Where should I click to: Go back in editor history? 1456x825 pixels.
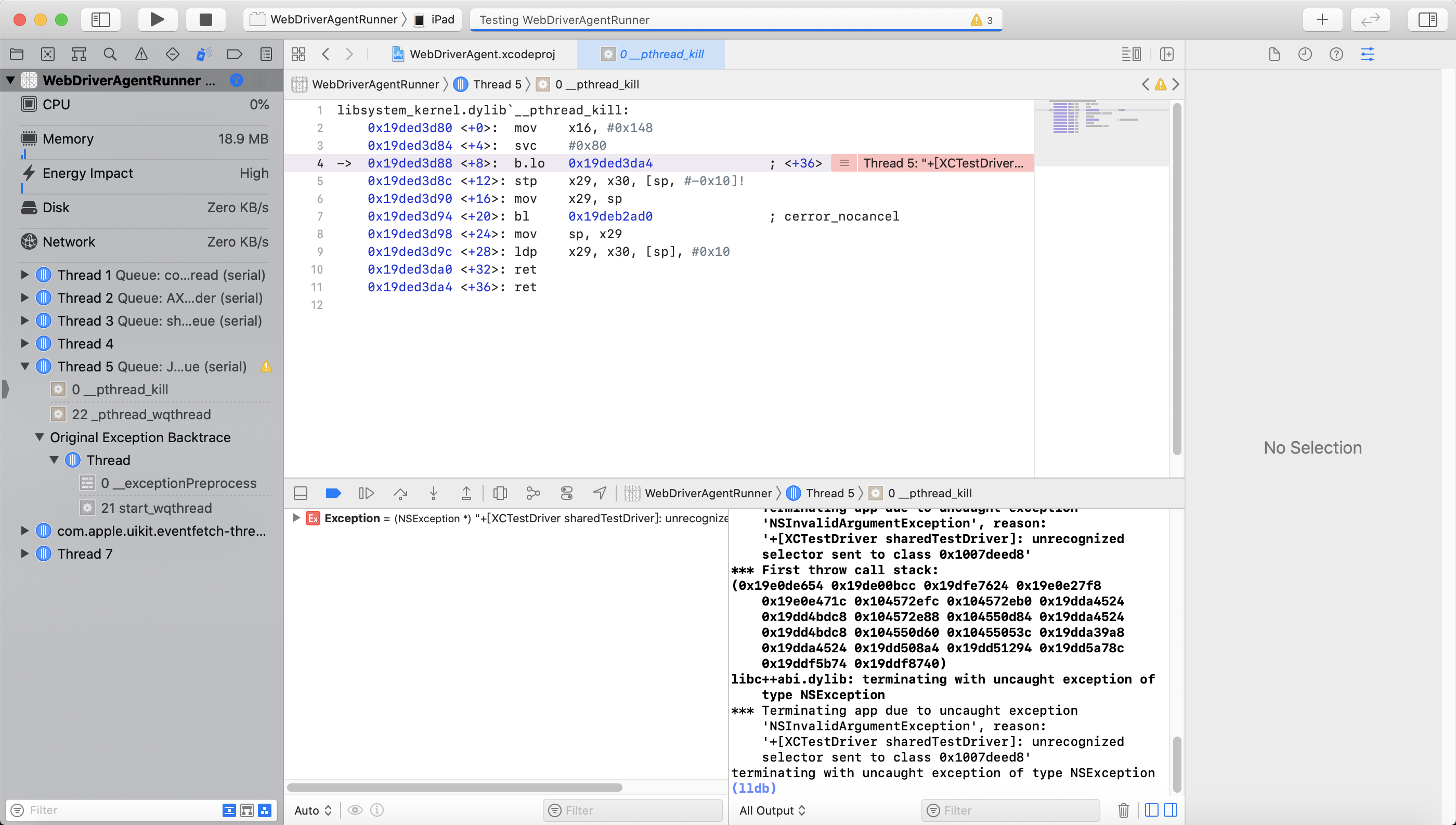tap(326, 55)
